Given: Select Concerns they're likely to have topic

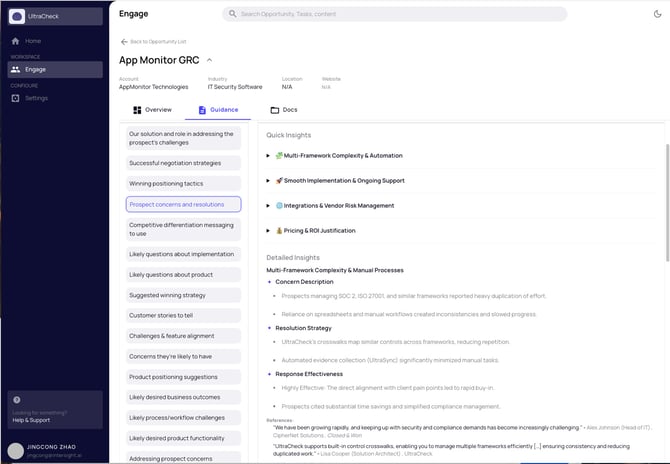Looking at the screenshot, I should coord(183,356).
